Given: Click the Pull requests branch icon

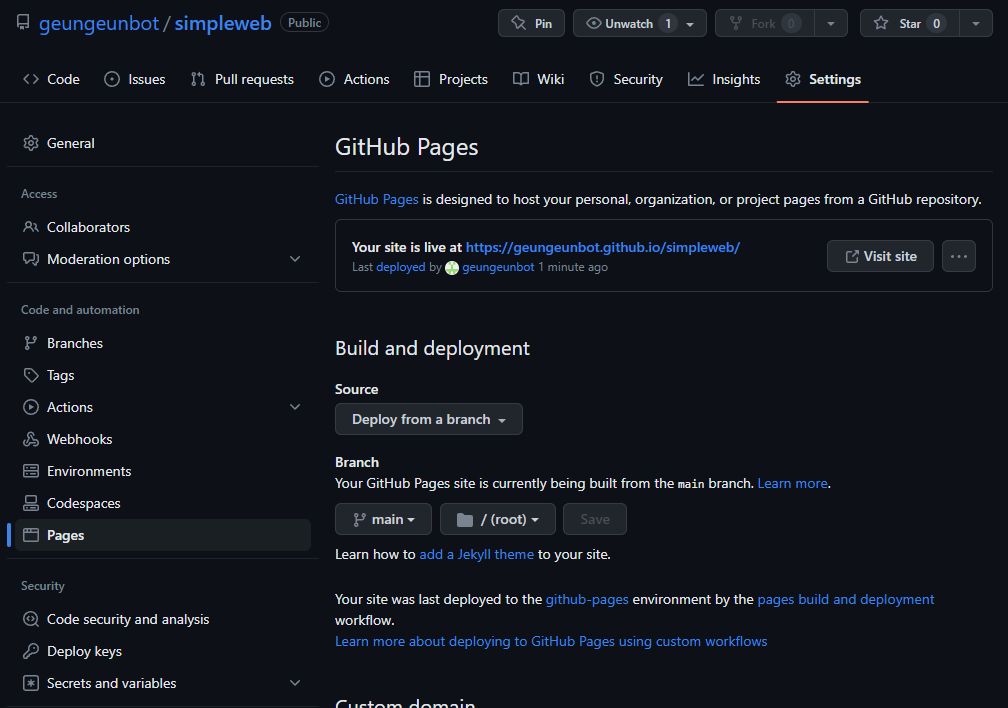Looking at the screenshot, I should point(198,79).
